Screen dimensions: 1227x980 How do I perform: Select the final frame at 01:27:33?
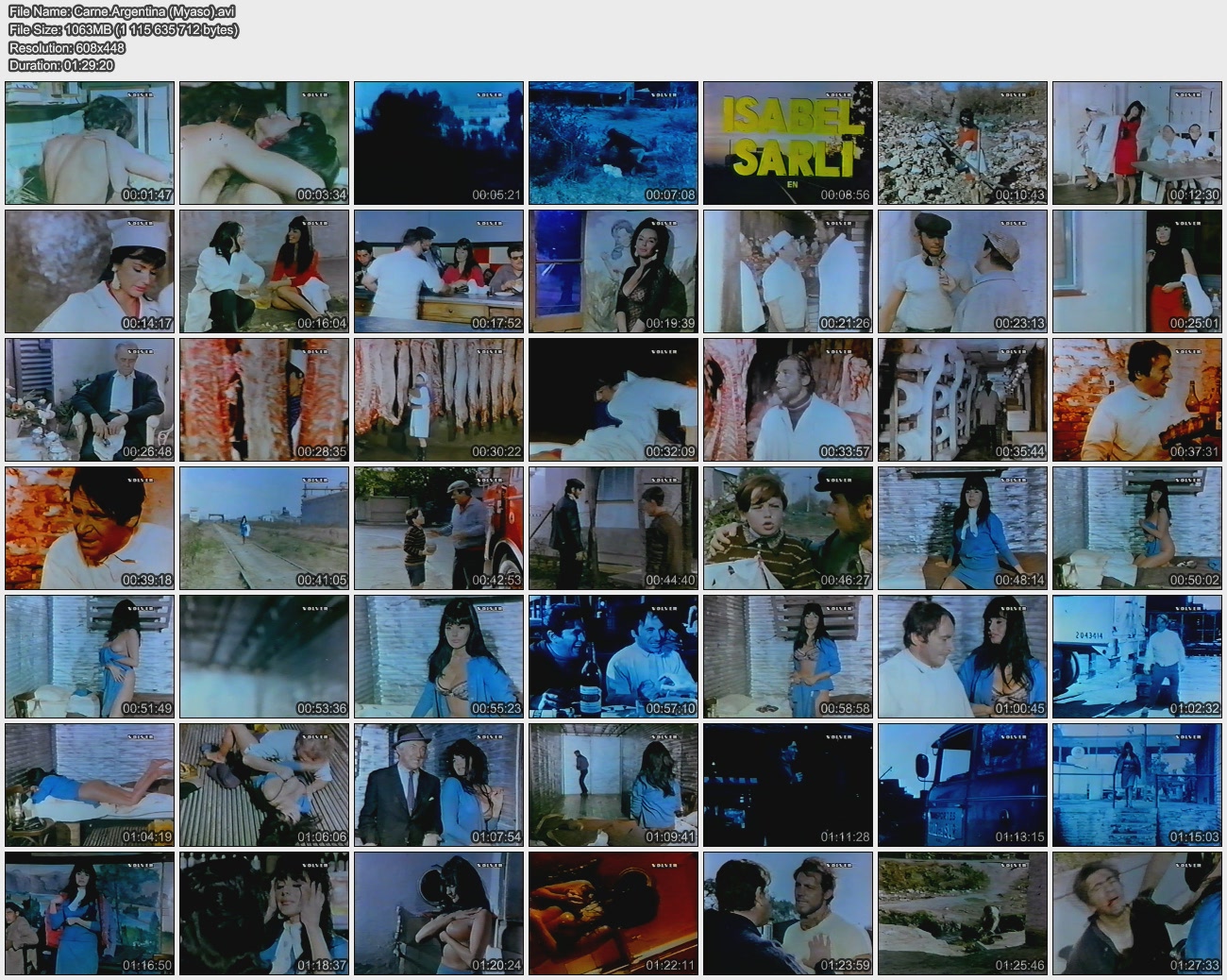click(x=1137, y=913)
